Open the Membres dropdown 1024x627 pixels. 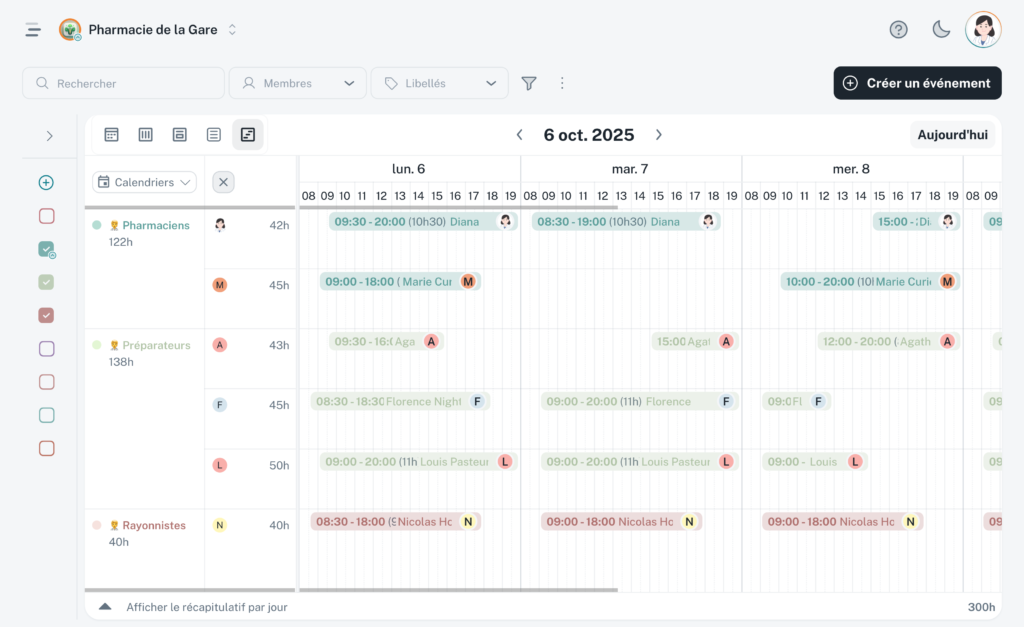pyautogui.click(x=297, y=83)
